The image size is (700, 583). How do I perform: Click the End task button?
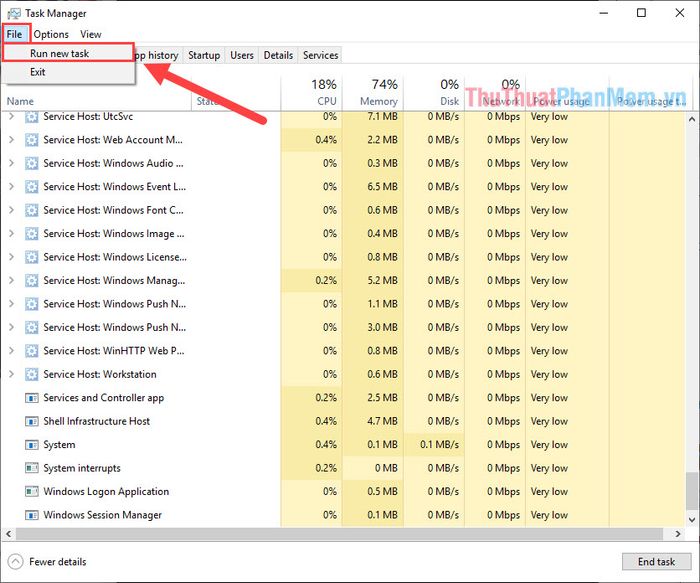click(656, 562)
